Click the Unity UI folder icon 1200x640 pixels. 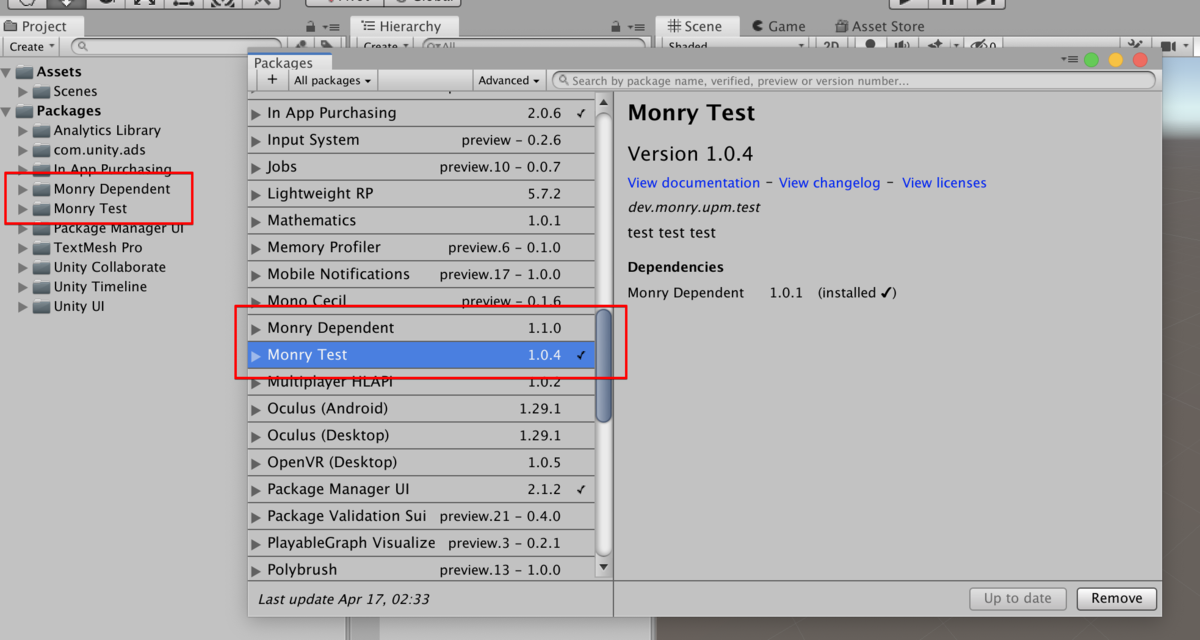(42, 306)
